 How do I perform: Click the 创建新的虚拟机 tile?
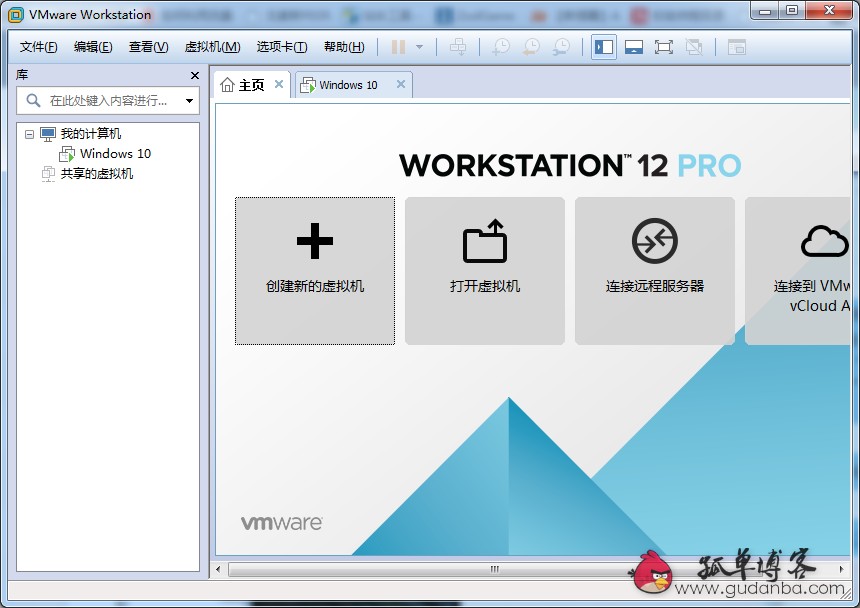[315, 271]
